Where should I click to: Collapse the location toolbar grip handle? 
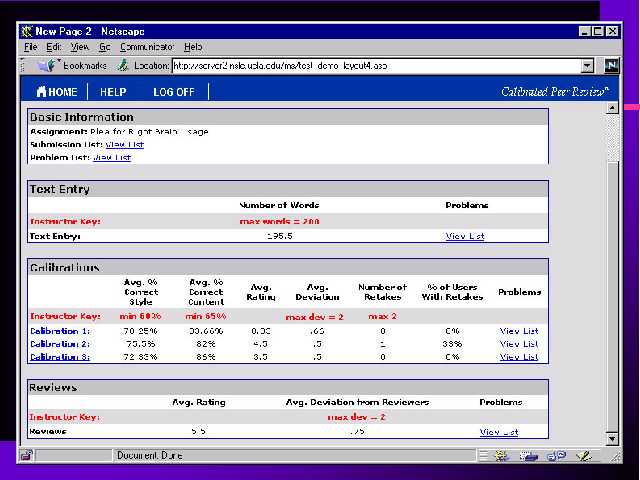22,65
